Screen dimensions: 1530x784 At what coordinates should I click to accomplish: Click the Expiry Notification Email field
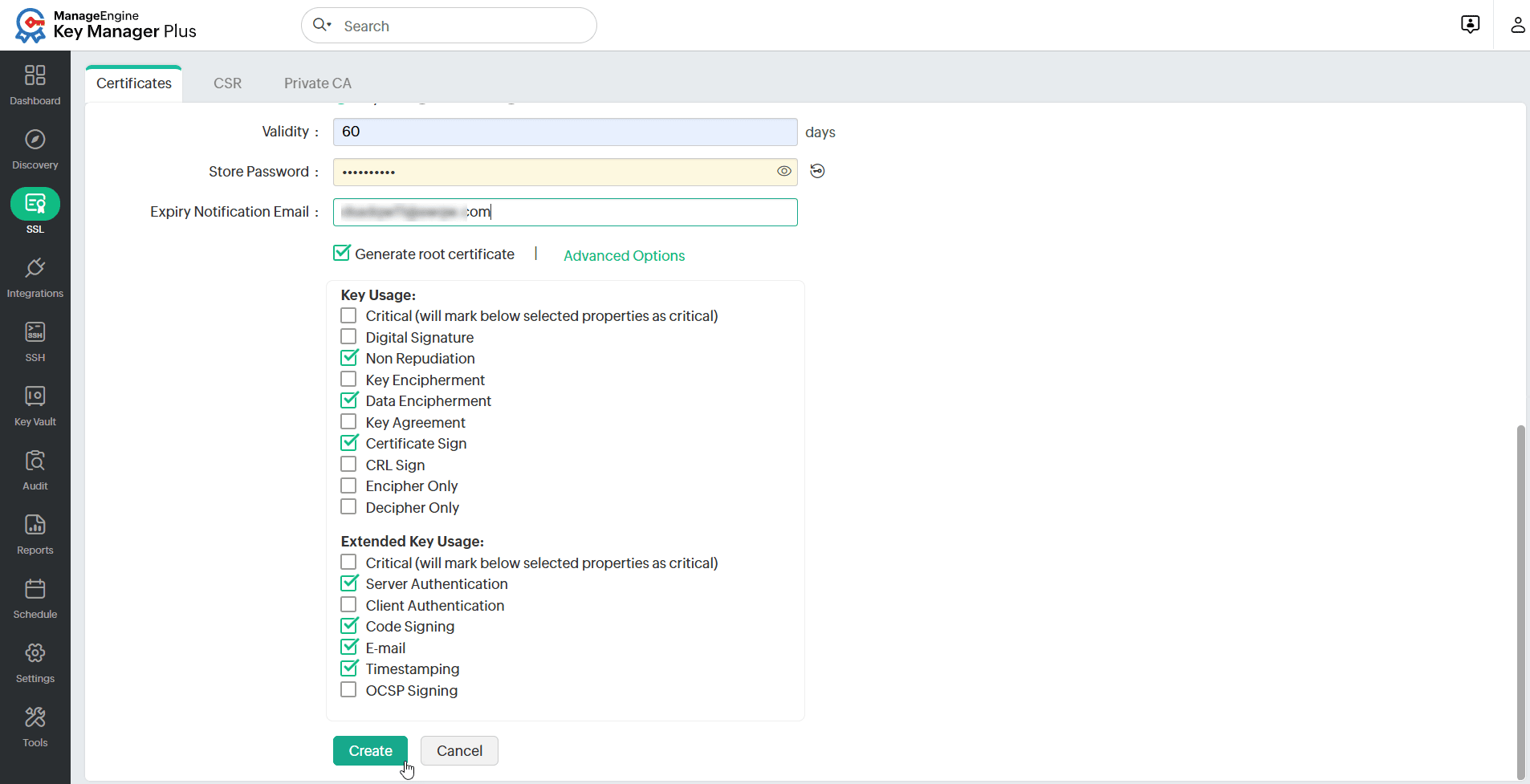point(565,212)
